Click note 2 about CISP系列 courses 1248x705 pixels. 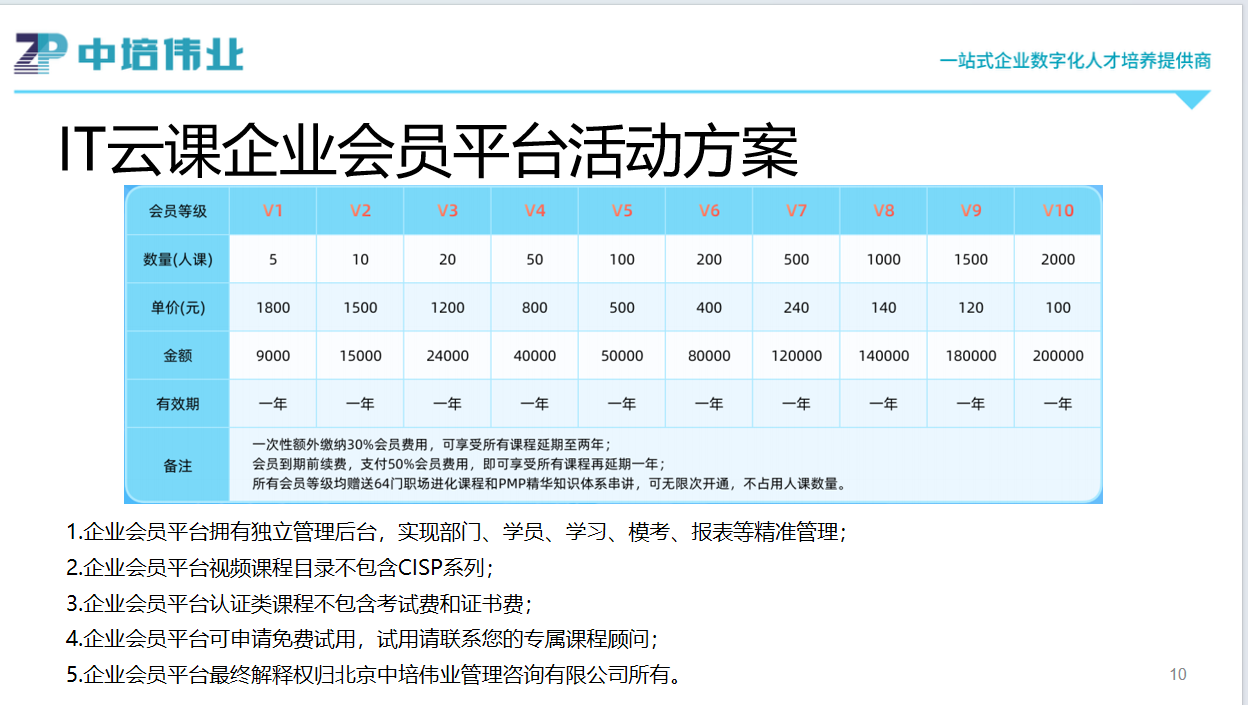(x=283, y=566)
